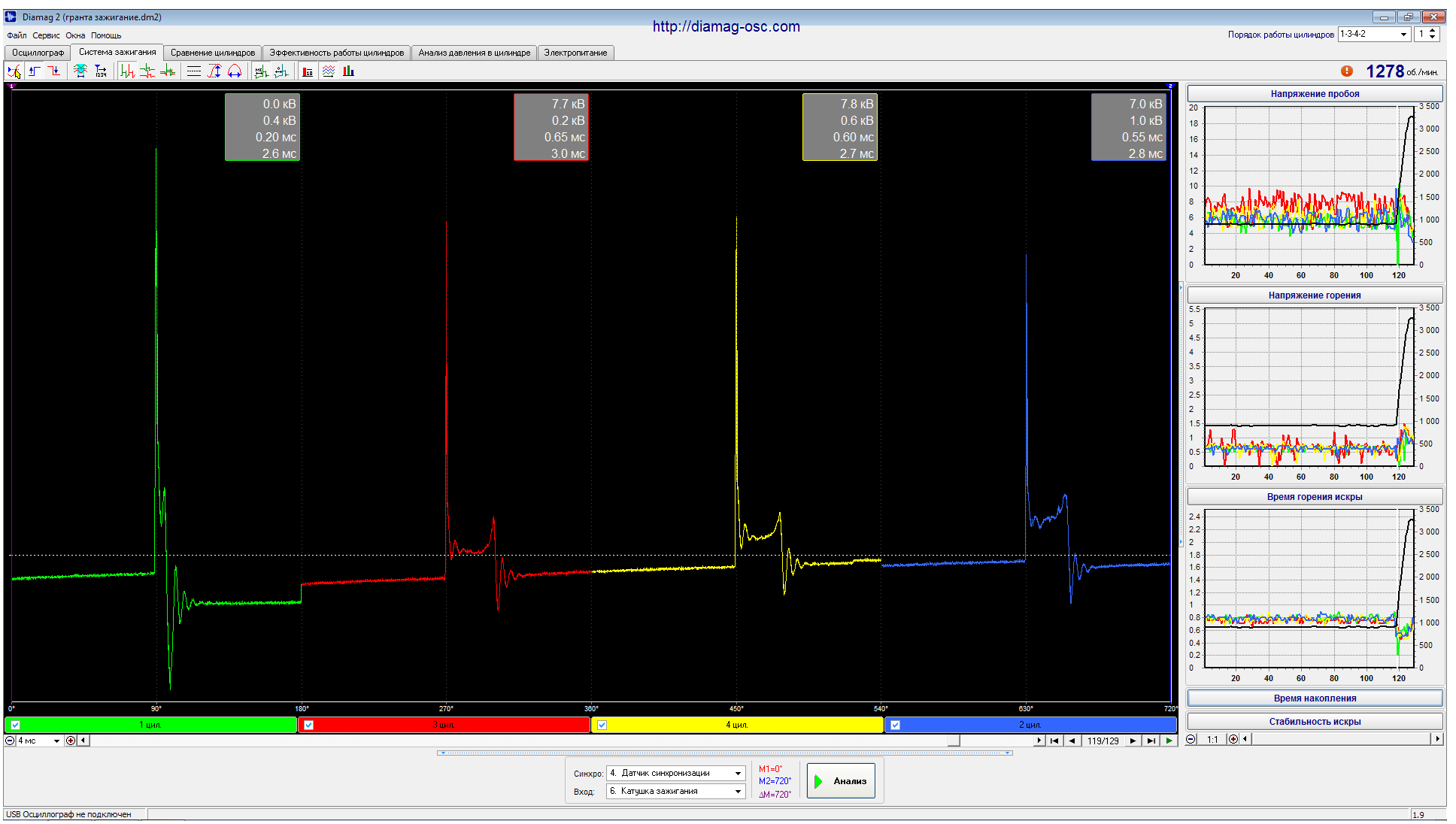Click the Анализ button
This screenshot has height=824, width=1456.
(841, 781)
